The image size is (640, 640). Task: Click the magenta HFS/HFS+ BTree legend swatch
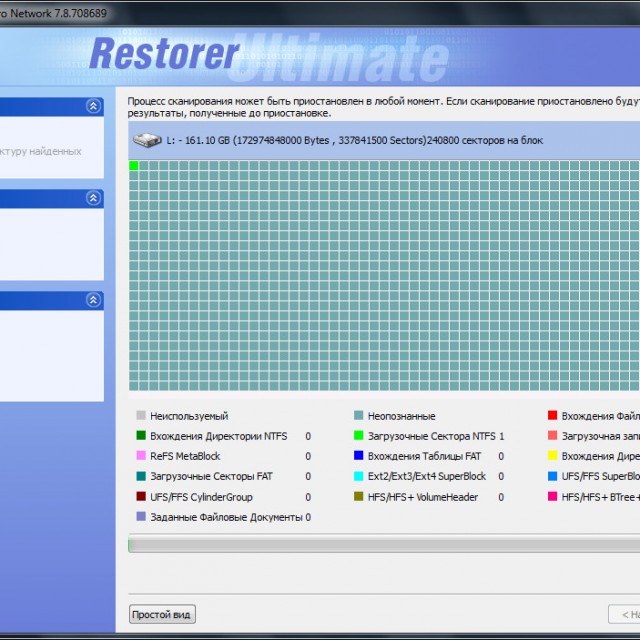tap(552, 496)
